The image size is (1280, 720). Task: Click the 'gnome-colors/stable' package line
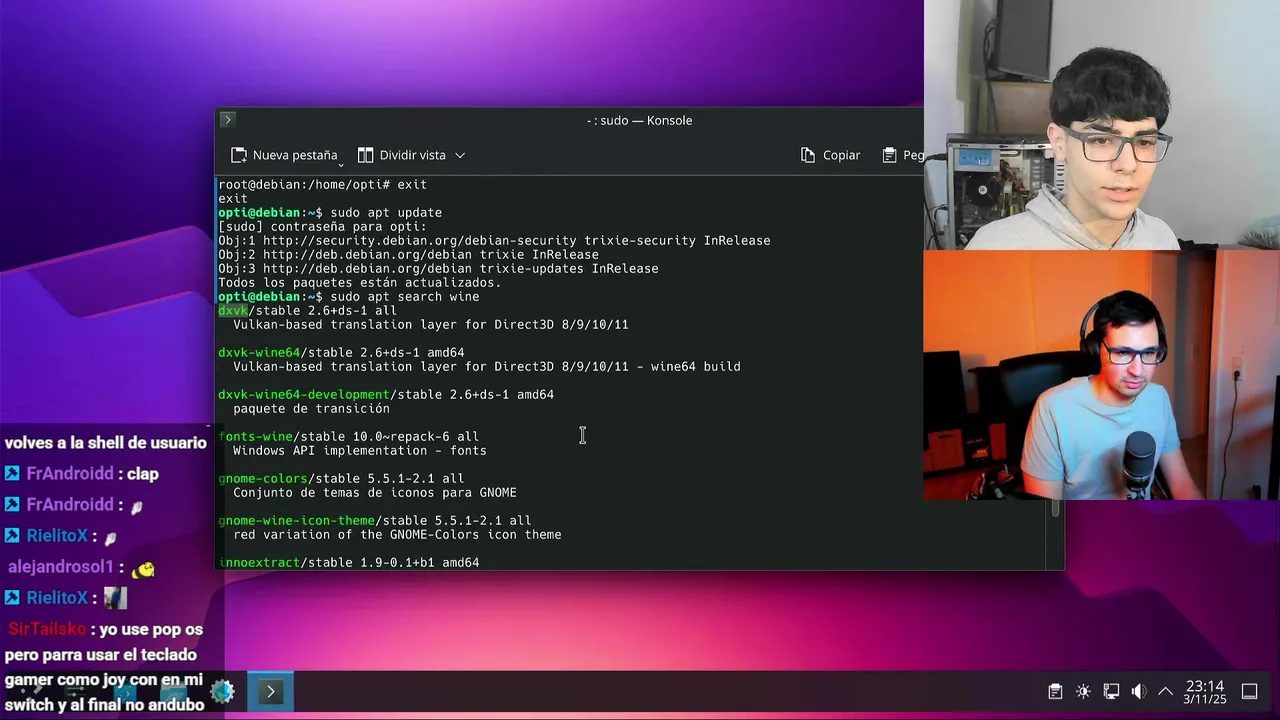[x=341, y=479]
